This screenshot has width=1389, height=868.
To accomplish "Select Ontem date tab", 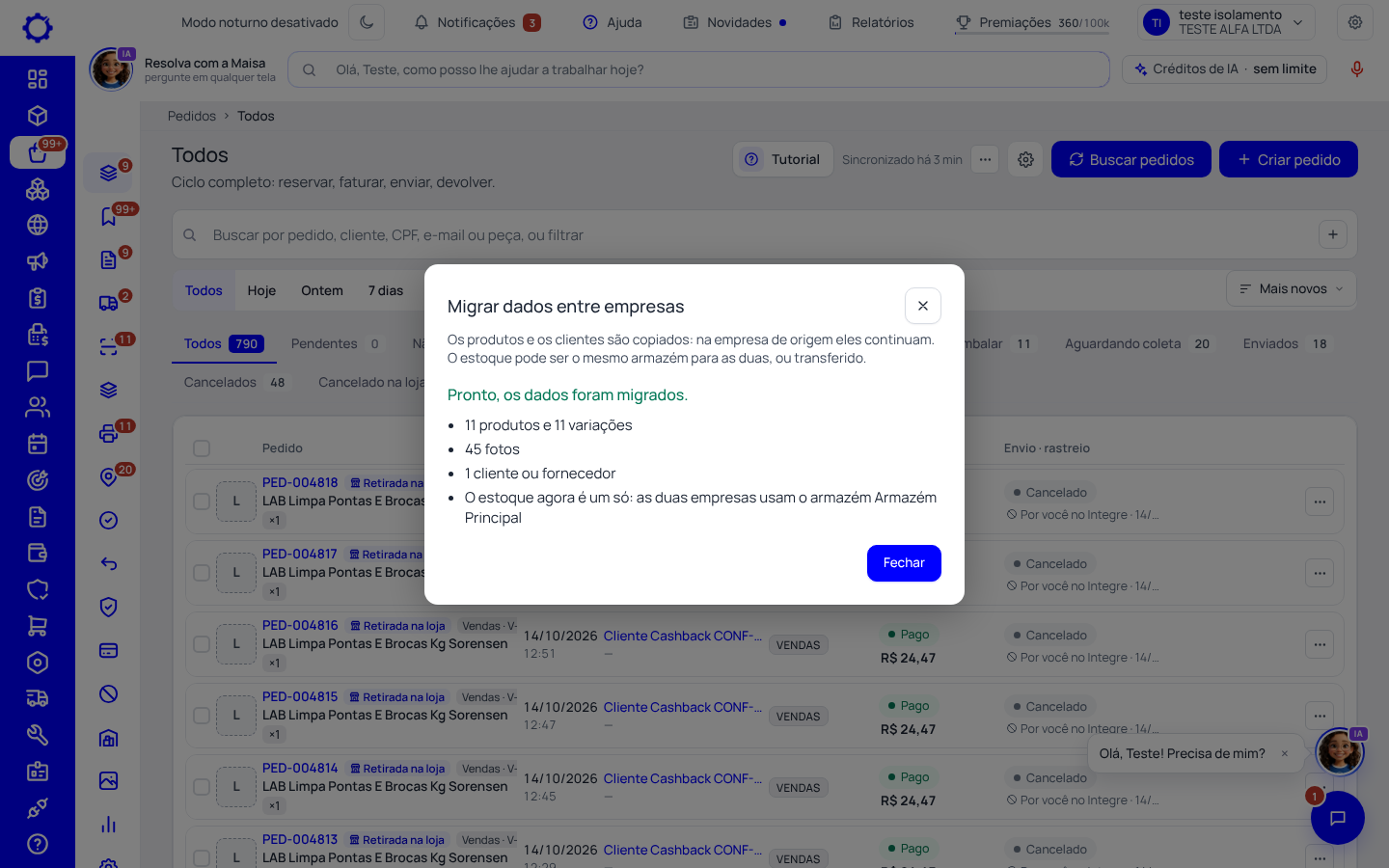I will pos(322,290).
